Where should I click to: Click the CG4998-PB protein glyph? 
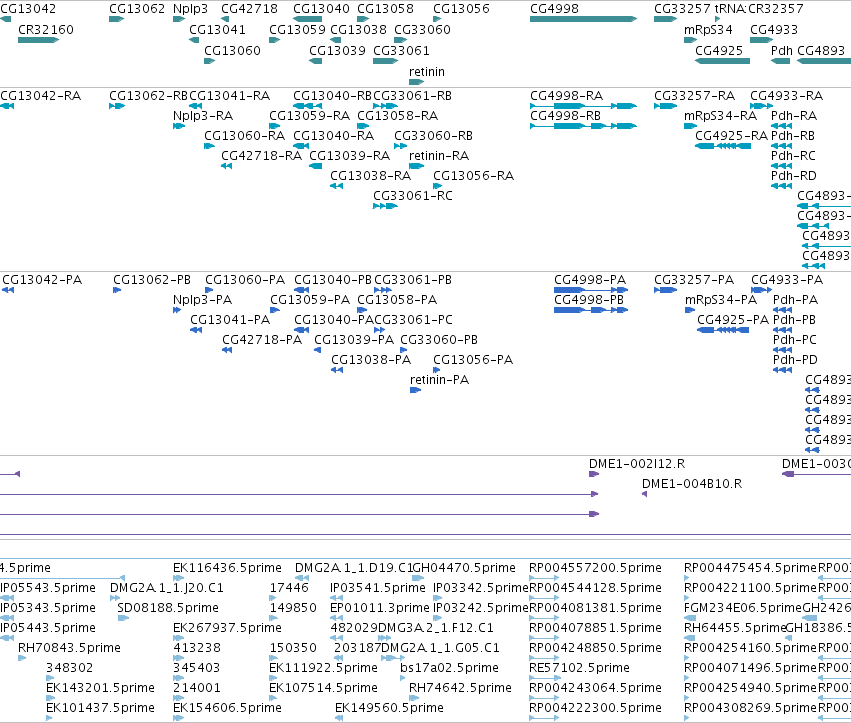(x=591, y=310)
